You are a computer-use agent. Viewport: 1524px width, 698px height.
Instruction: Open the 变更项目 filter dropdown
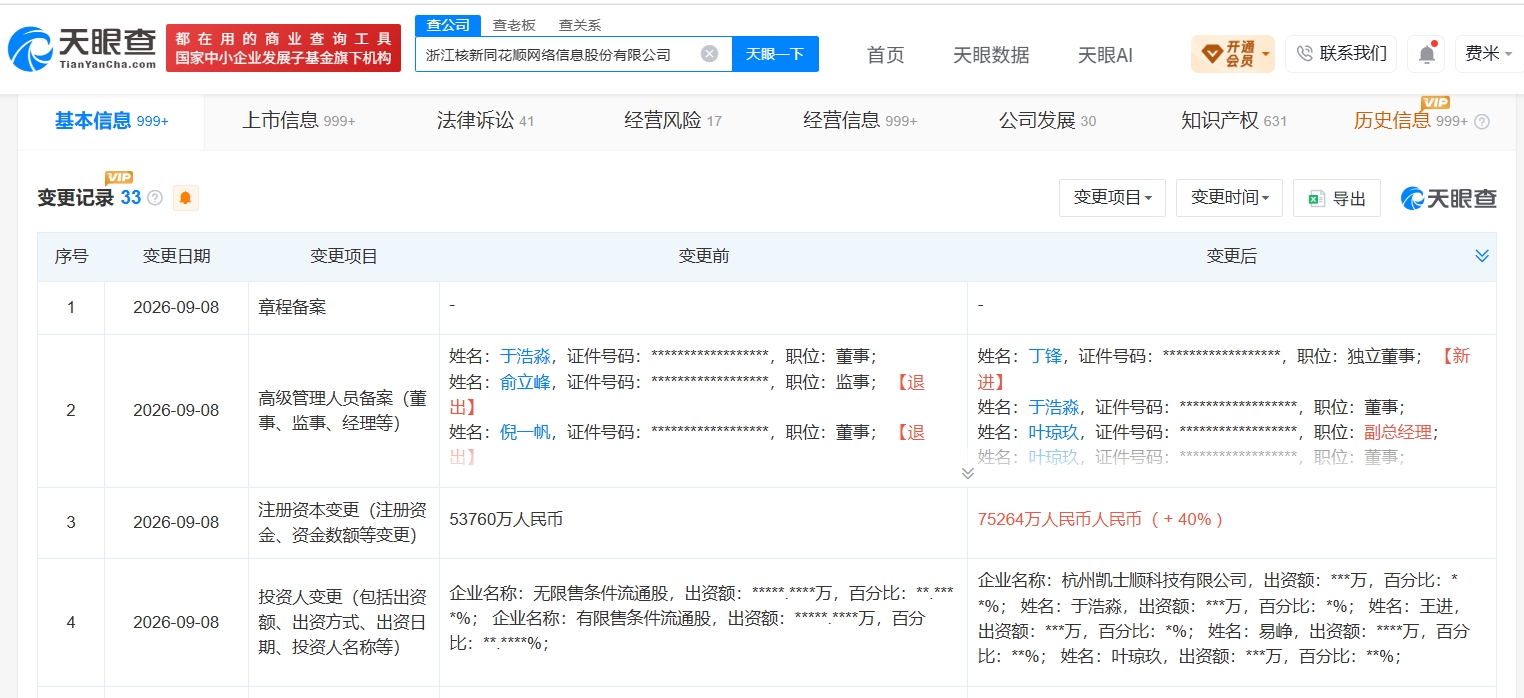click(1112, 198)
